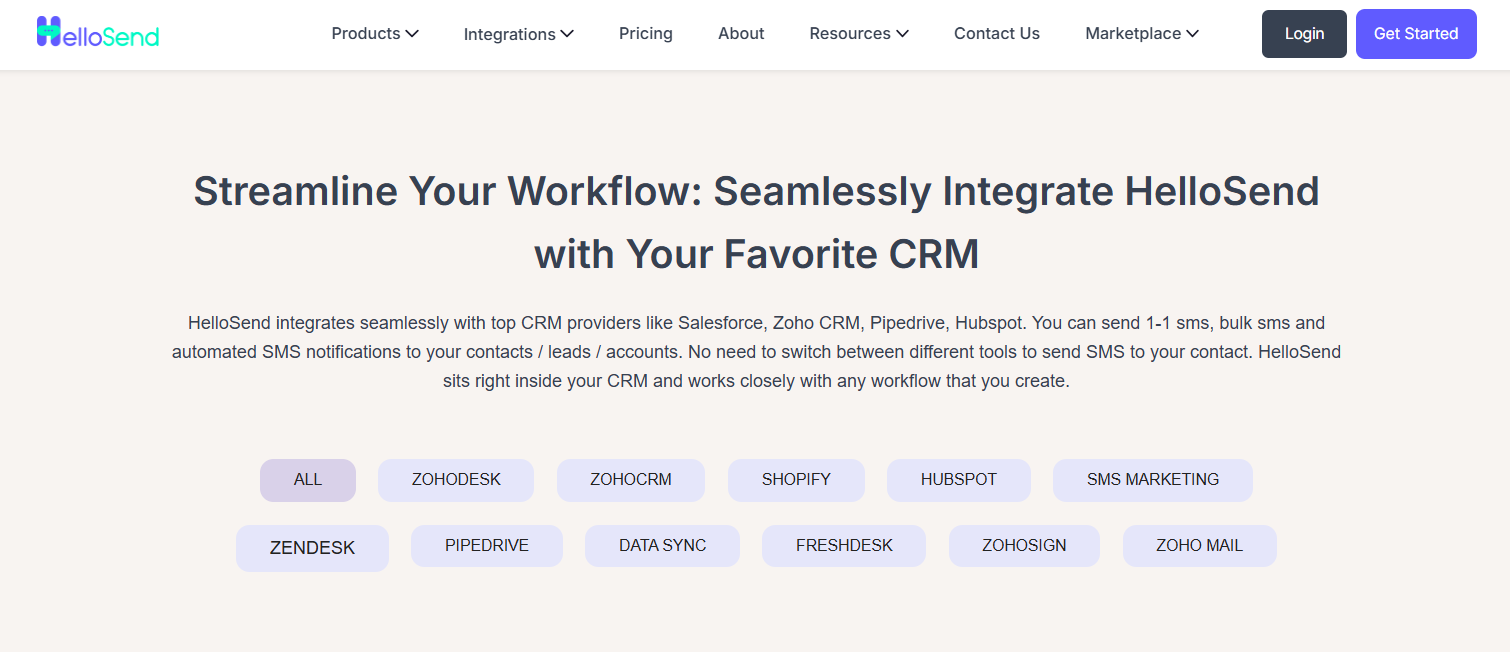The image size is (1510, 652).
Task: Open the Products menu
Action: (x=375, y=34)
